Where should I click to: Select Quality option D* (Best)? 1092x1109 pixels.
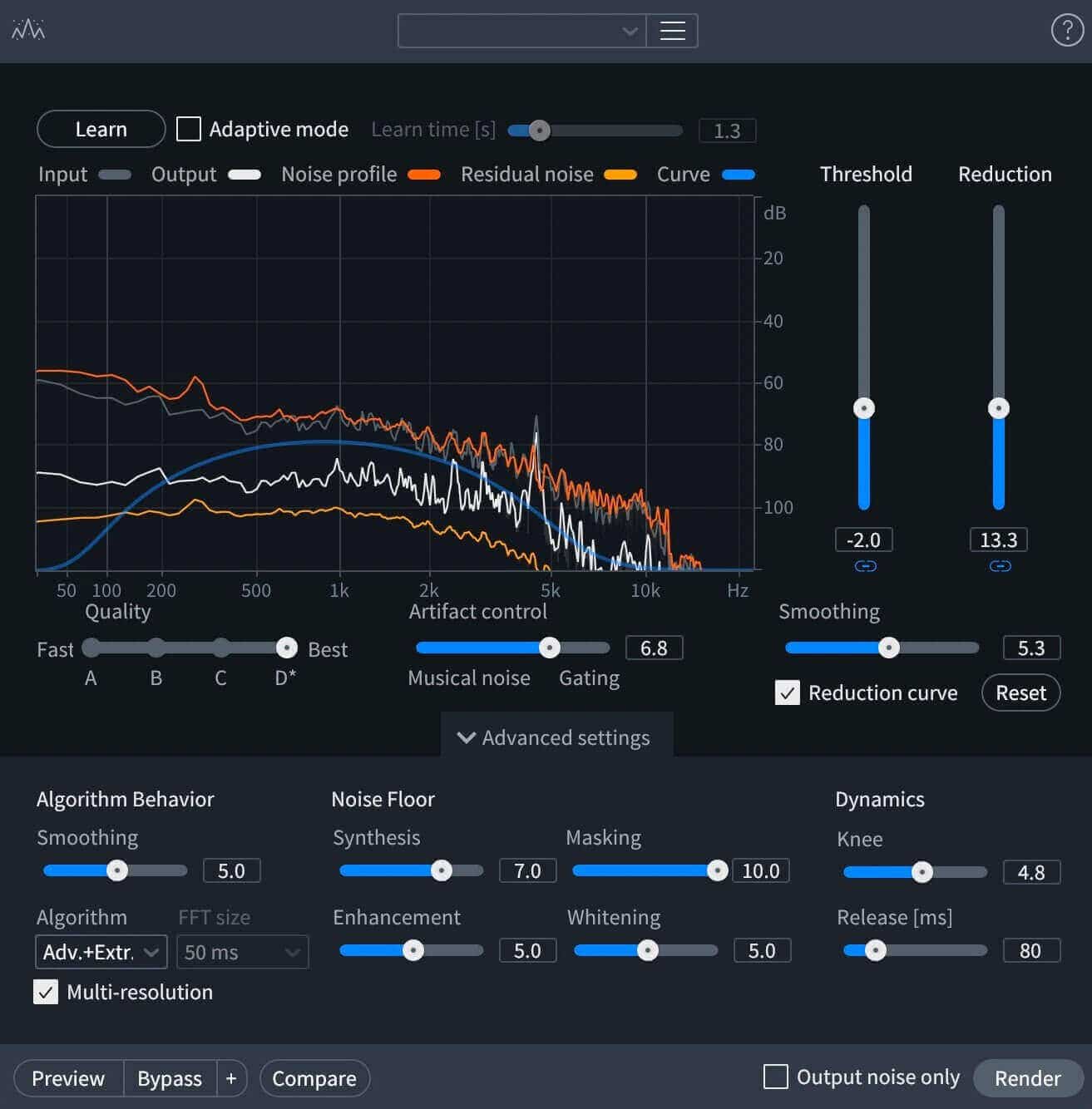(x=286, y=648)
